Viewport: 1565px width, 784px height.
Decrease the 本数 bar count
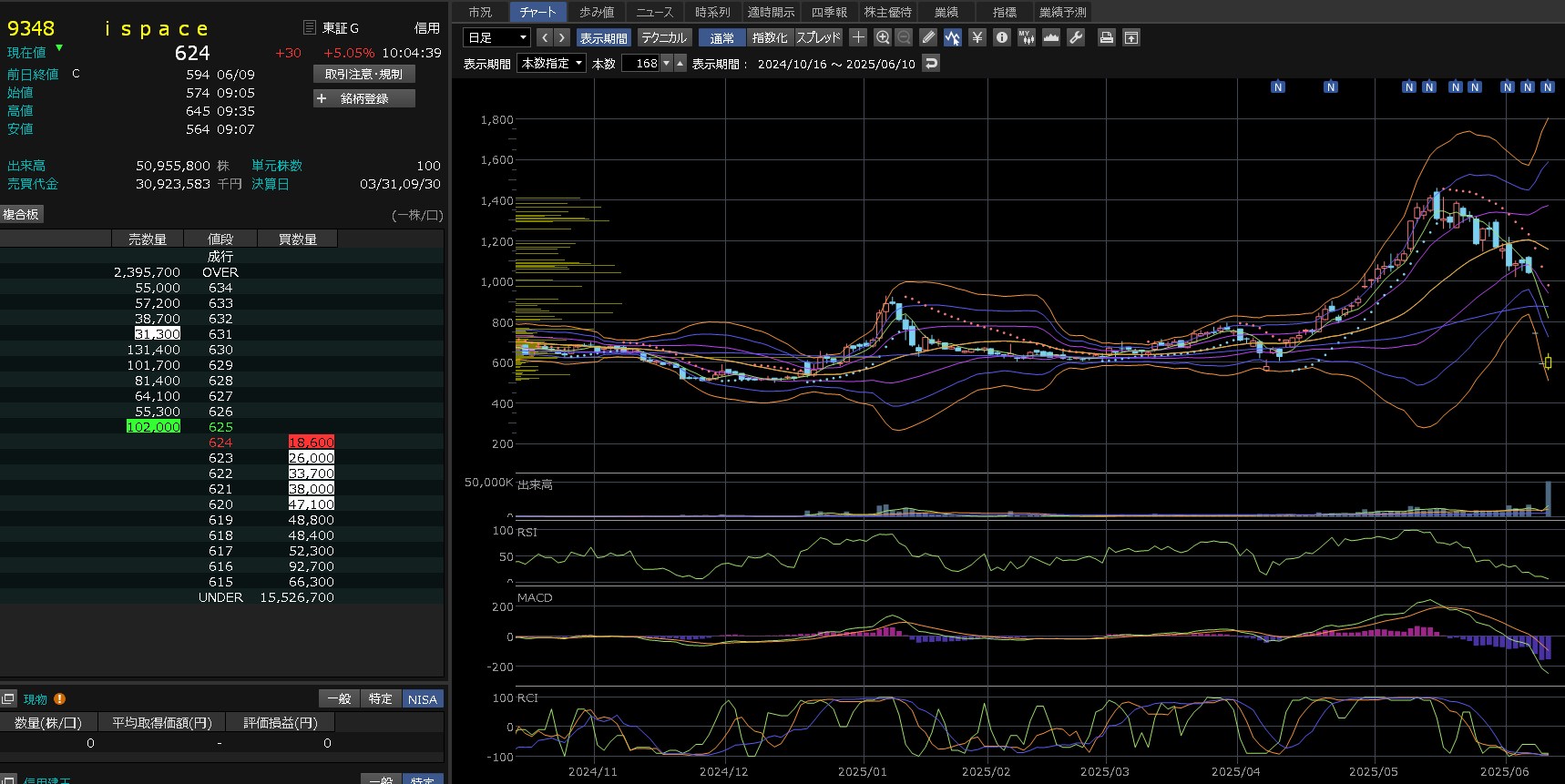[x=666, y=63]
